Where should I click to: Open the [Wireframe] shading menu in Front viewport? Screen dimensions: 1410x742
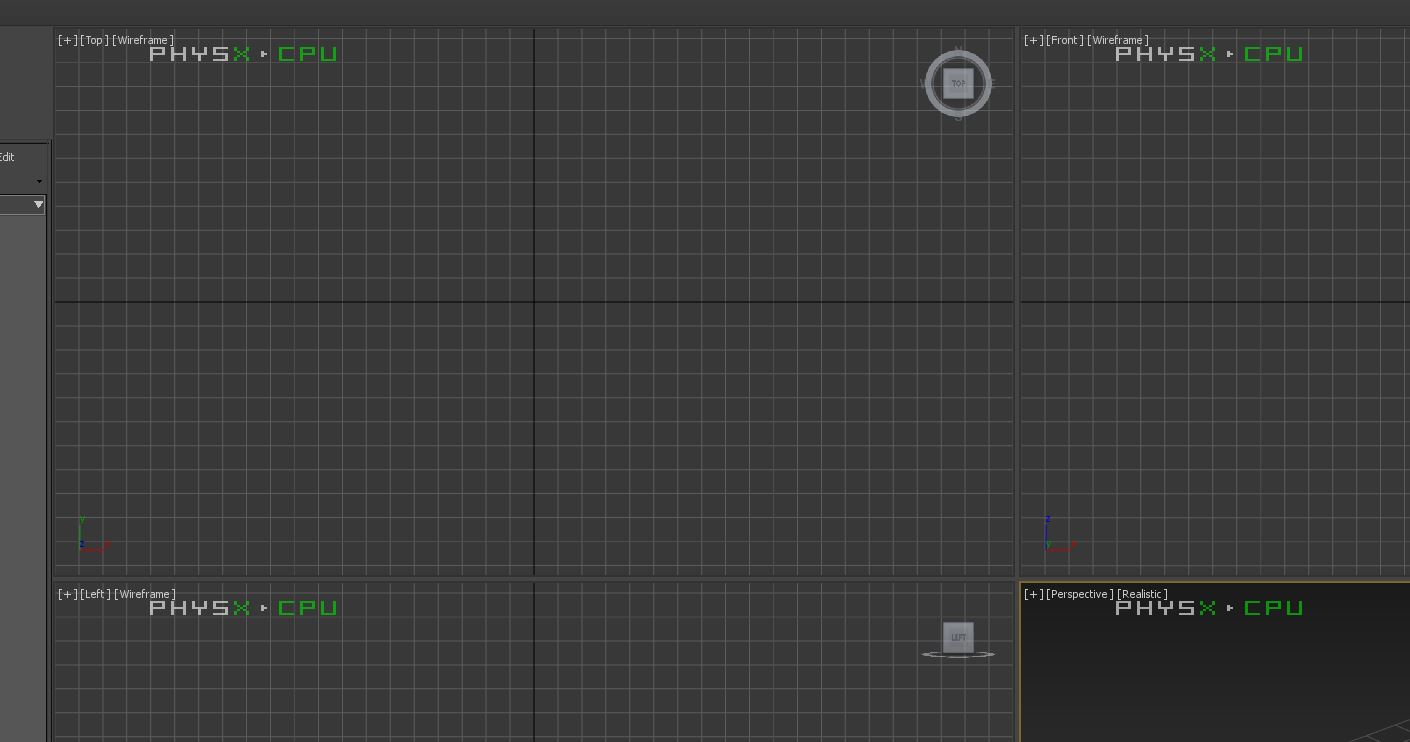point(1118,41)
